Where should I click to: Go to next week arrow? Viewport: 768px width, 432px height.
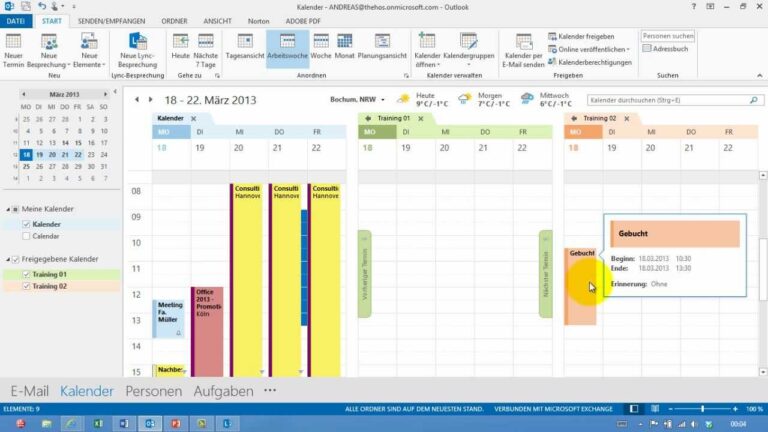click(x=150, y=99)
